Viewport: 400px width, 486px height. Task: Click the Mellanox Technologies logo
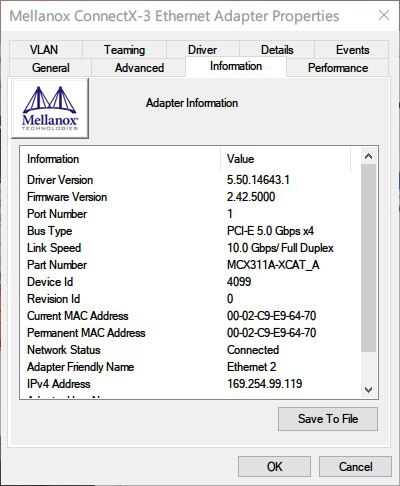[50, 108]
